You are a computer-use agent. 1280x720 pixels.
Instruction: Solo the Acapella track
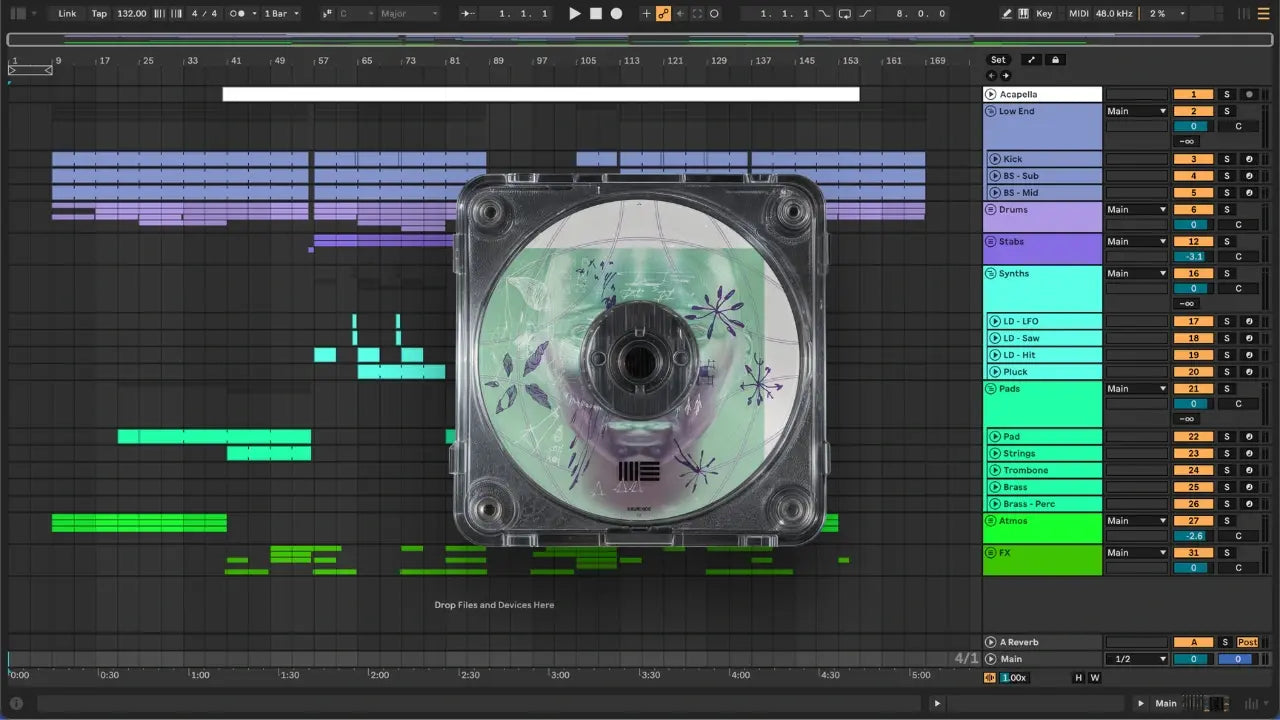(1227, 94)
